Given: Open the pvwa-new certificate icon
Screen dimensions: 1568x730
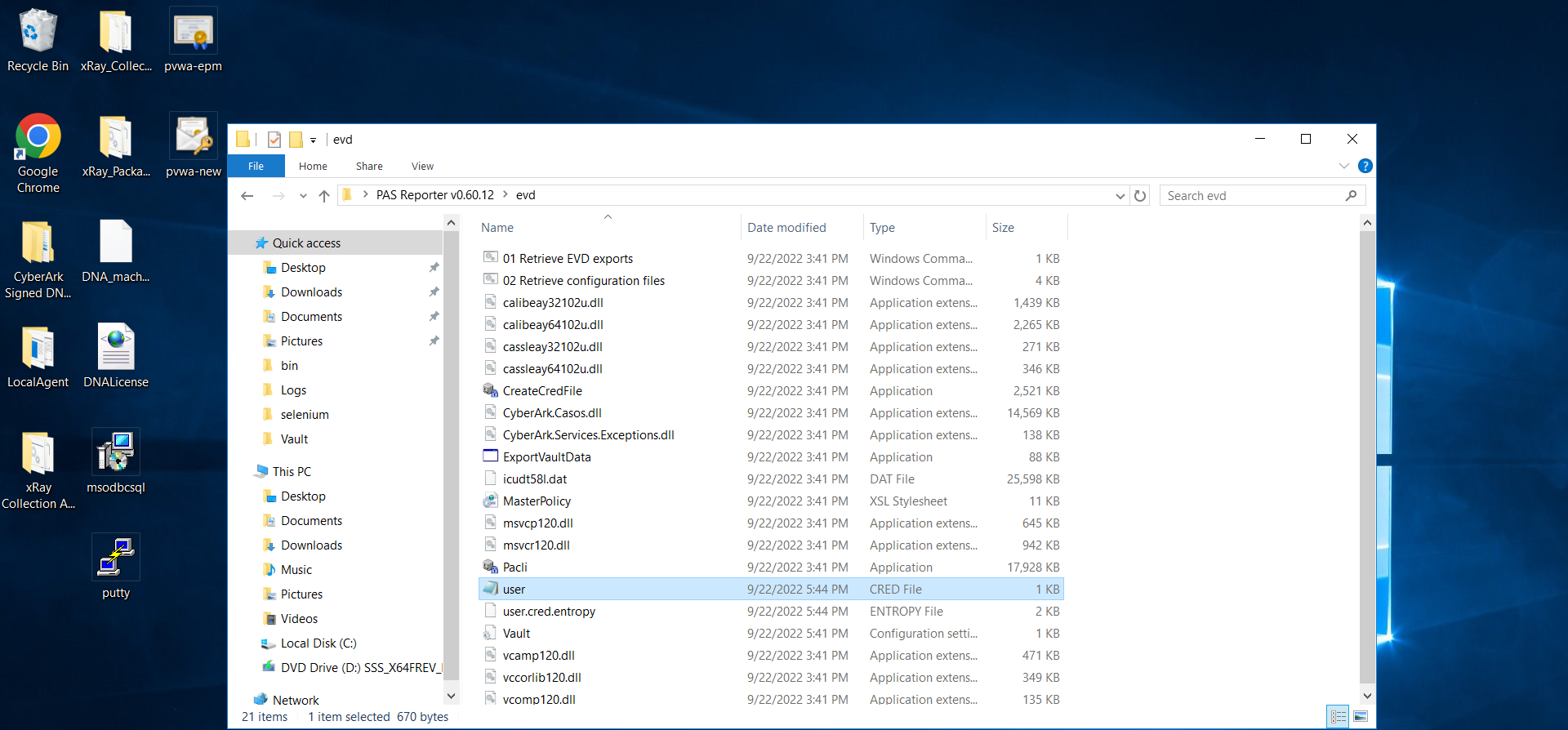Looking at the screenshot, I should (x=193, y=147).
